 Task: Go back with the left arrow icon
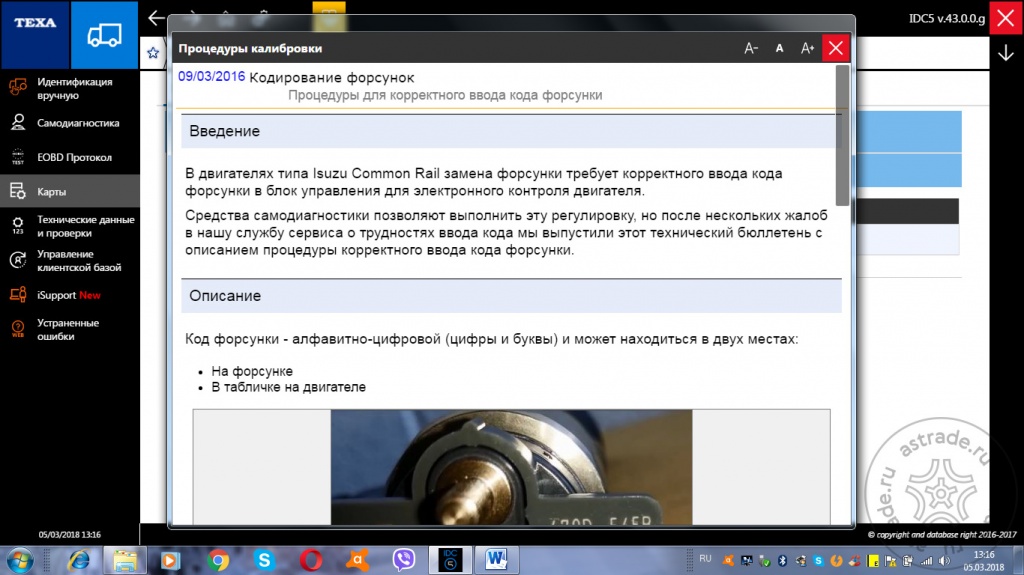coord(156,18)
